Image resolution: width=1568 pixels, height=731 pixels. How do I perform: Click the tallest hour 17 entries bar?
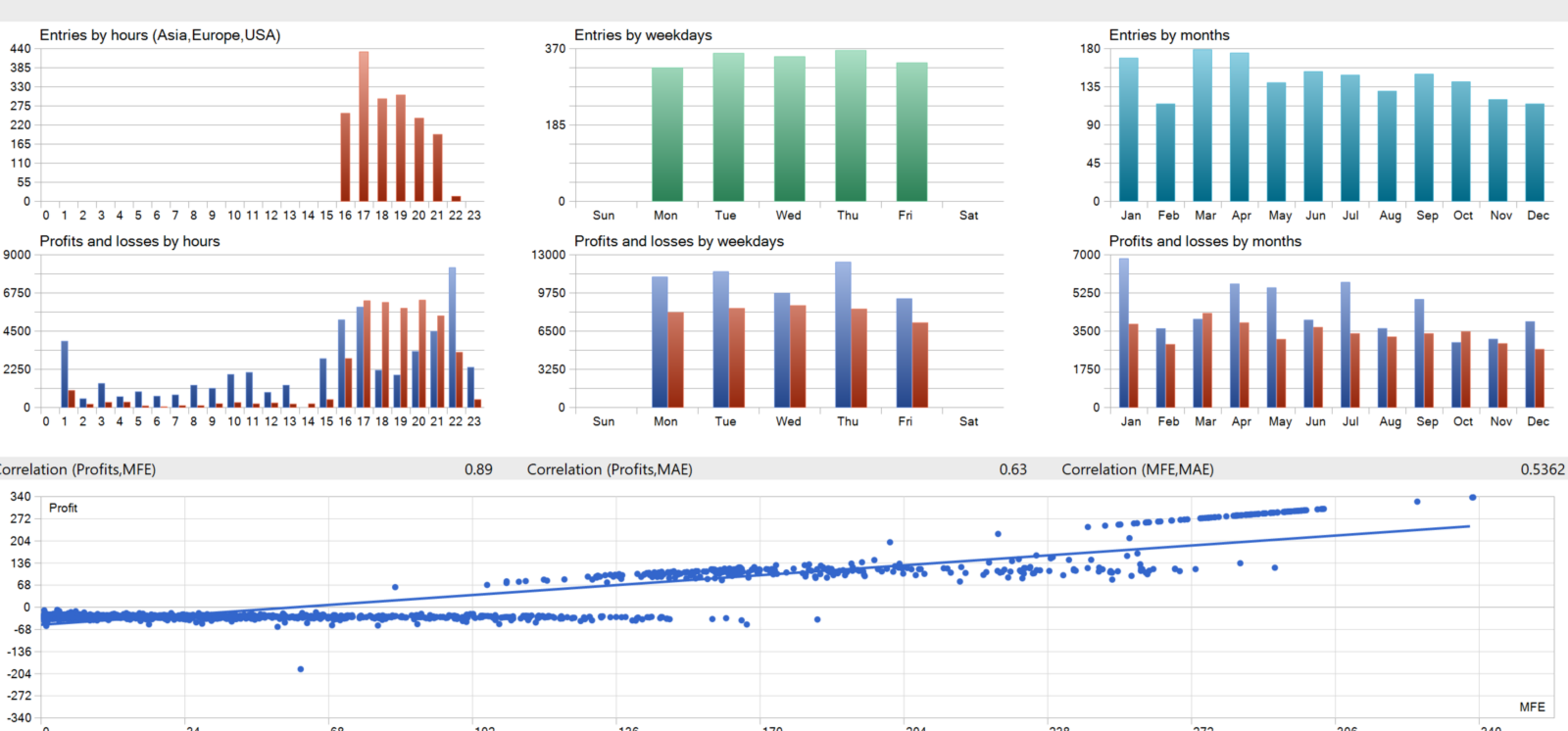(x=364, y=126)
